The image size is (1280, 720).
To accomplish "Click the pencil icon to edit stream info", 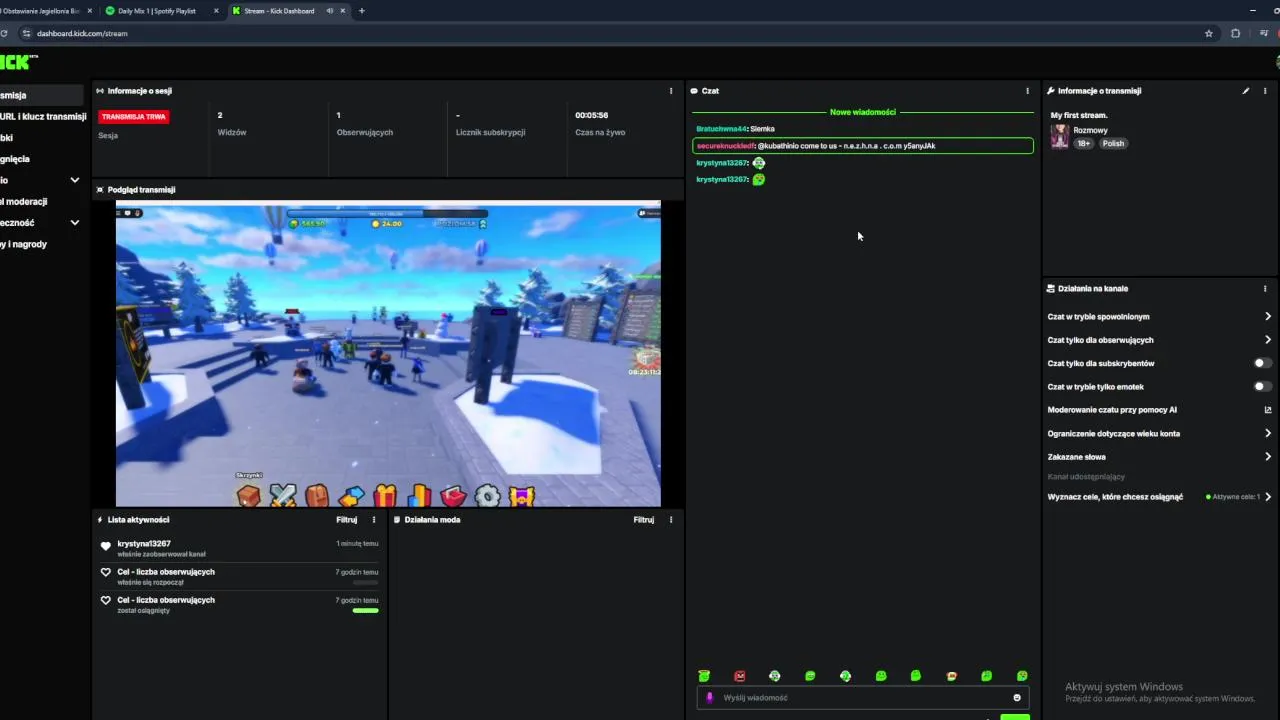I will pos(1246,91).
